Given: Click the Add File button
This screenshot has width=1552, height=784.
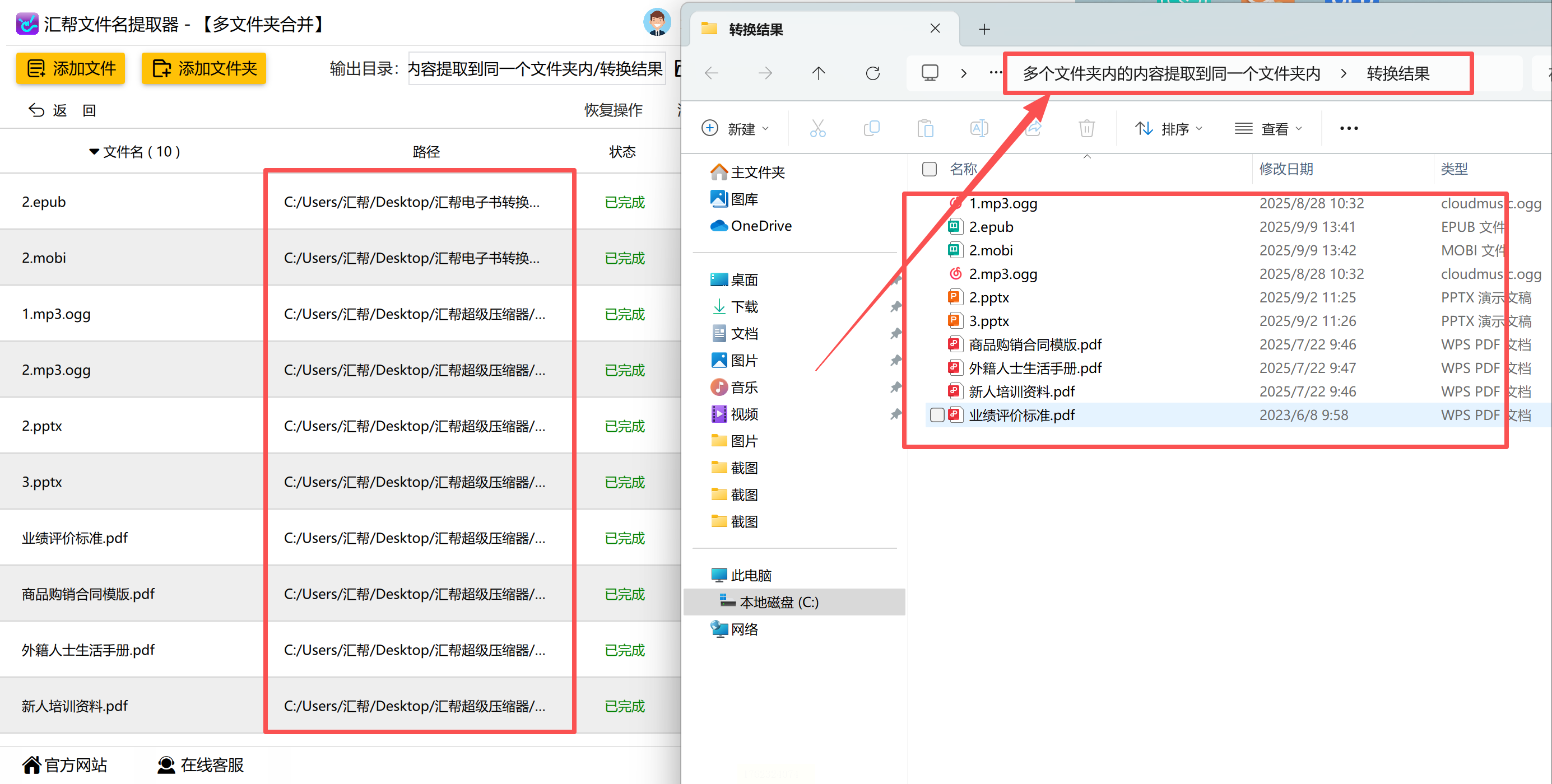Looking at the screenshot, I should 71,69.
